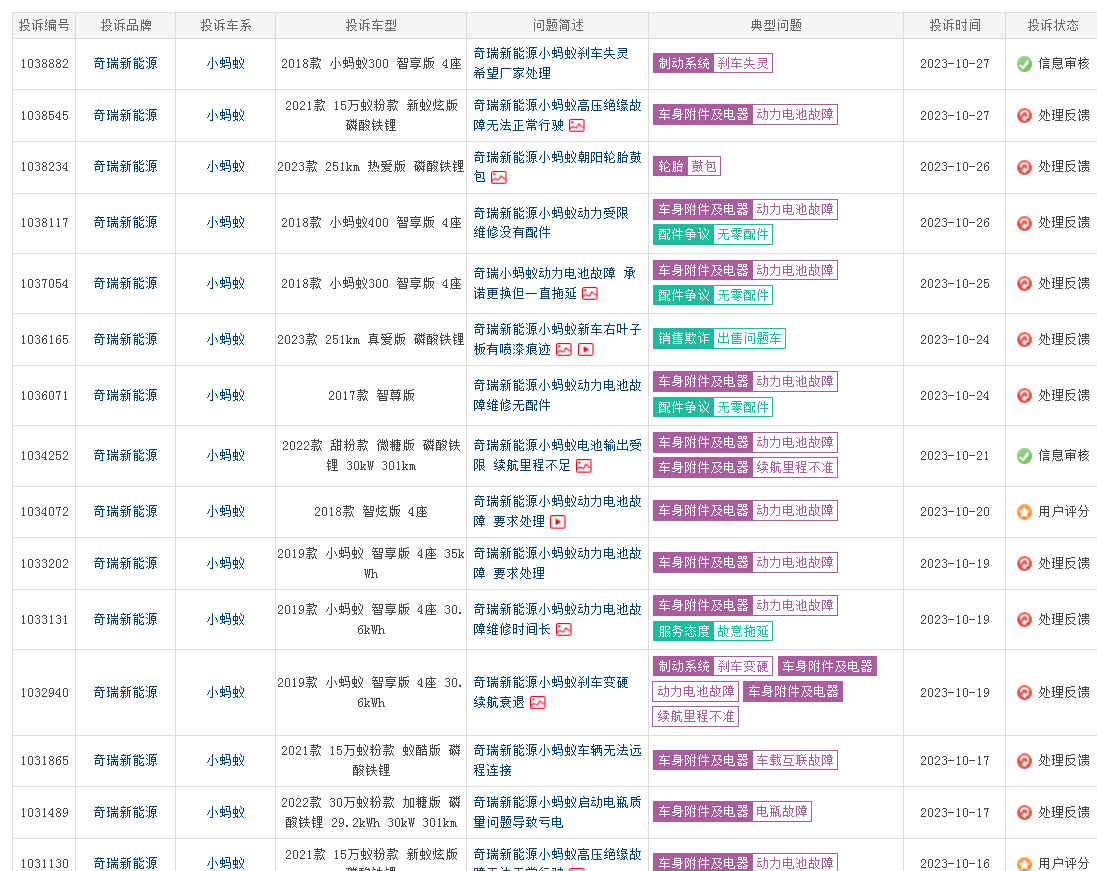Click the model cell 2018款 智炫版 4座
This screenshot has width=1097, height=871.
(371, 512)
